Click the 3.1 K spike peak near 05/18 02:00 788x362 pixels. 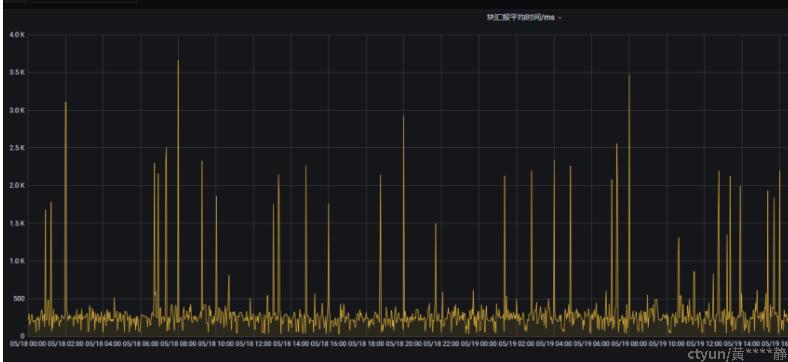pos(65,103)
